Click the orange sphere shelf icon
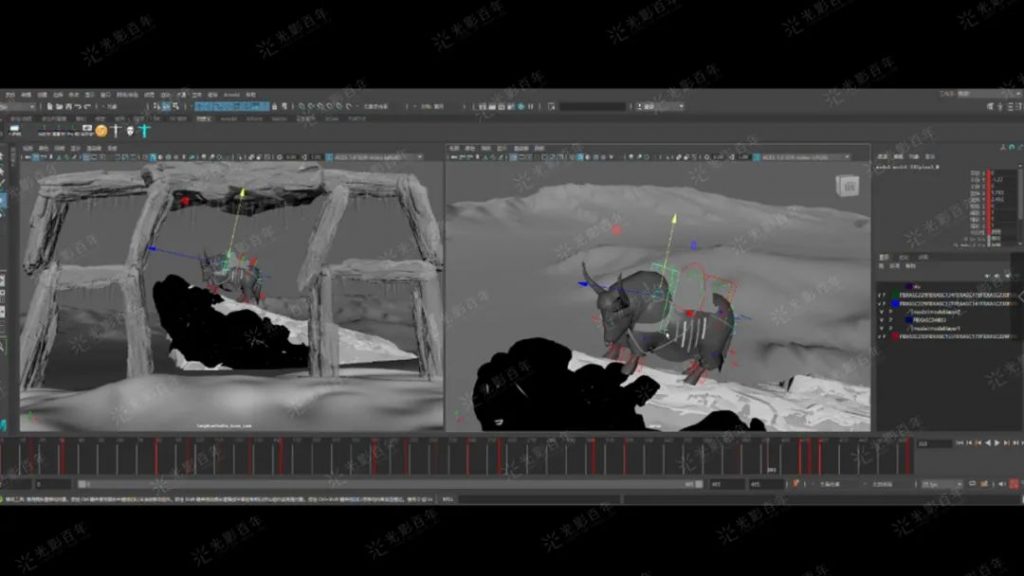This screenshot has width=1024, height=576. (x=101, y=130)
